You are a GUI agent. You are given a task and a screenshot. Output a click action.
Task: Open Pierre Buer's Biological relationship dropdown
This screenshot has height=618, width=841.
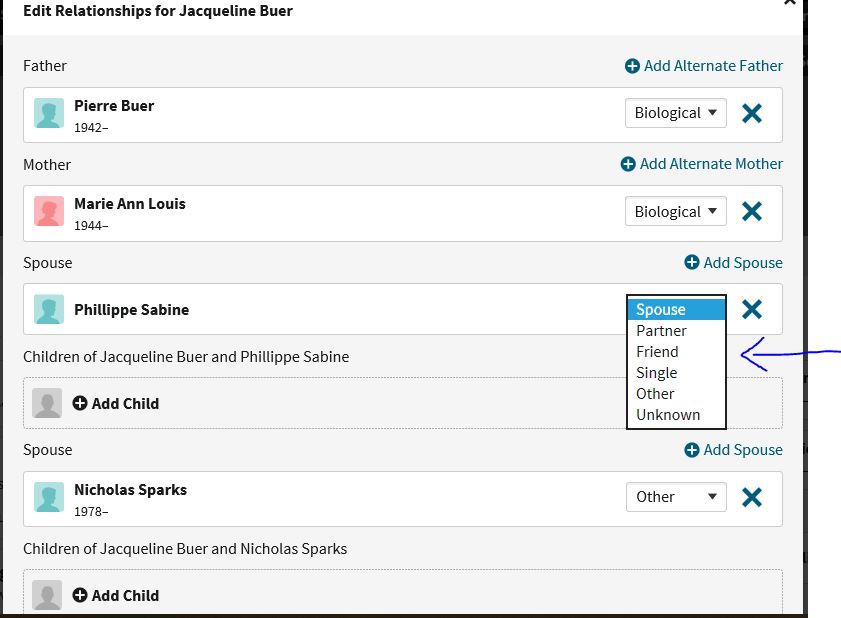coord(676,113)
